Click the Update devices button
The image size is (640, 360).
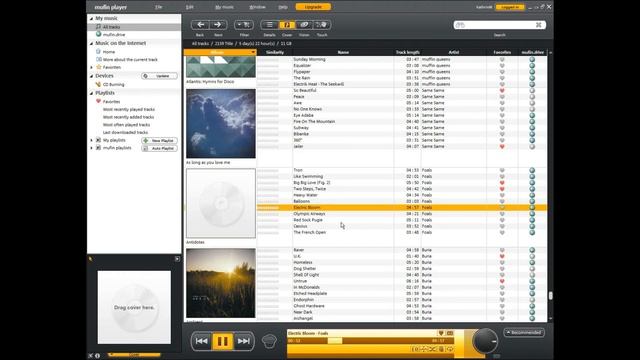160,76
